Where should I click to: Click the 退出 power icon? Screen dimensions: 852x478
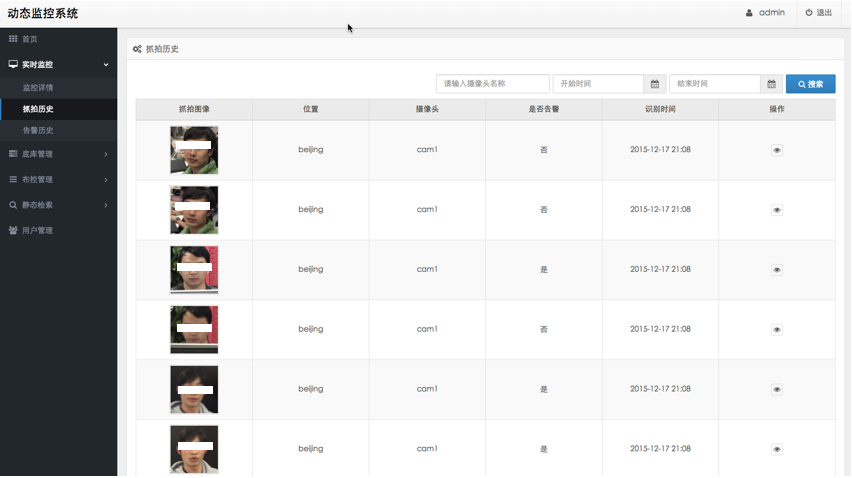coord(809,13)
